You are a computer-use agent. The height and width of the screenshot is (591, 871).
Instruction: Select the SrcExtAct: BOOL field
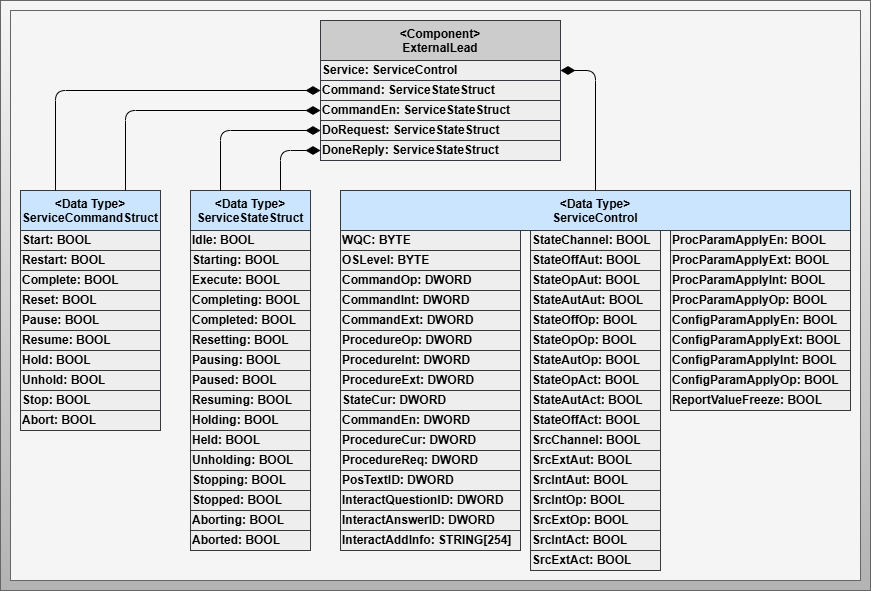point(595,560)
